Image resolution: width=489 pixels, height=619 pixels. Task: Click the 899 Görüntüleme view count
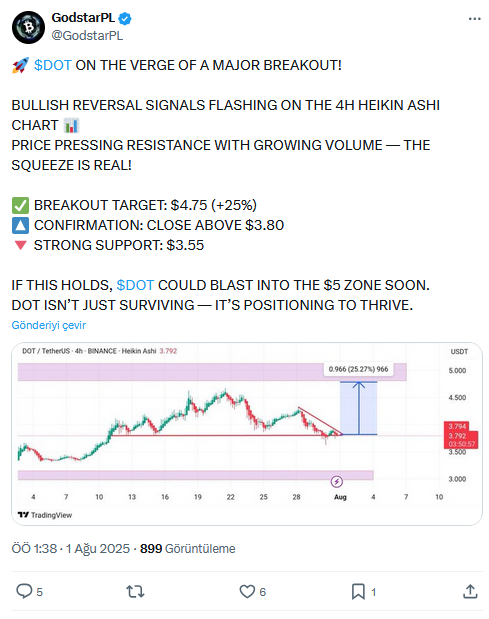(x=187, y=548)
